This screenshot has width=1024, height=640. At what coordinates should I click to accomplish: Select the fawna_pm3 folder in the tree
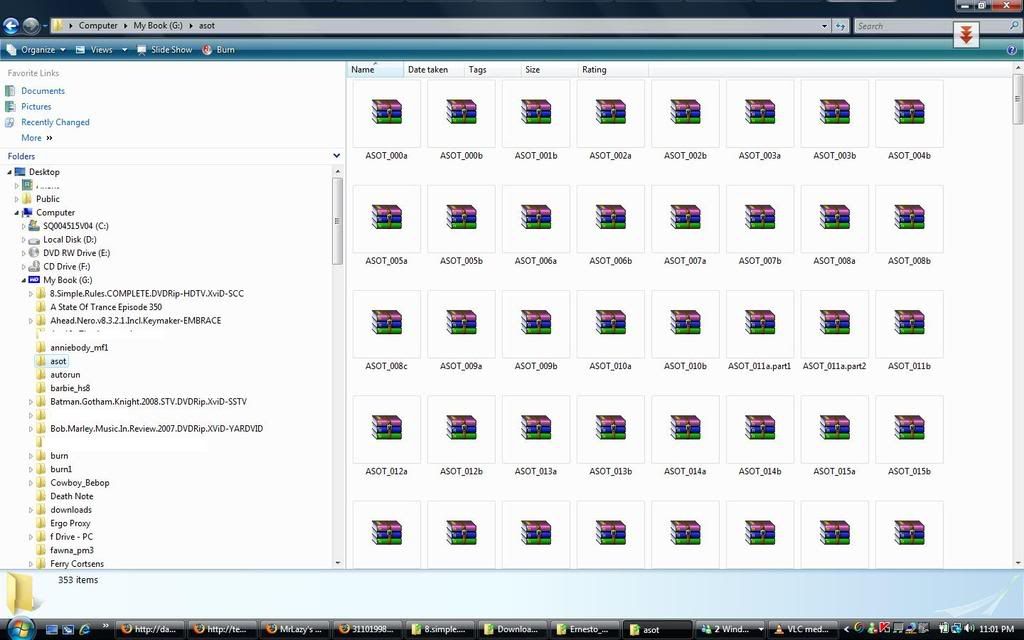(72, 551)
